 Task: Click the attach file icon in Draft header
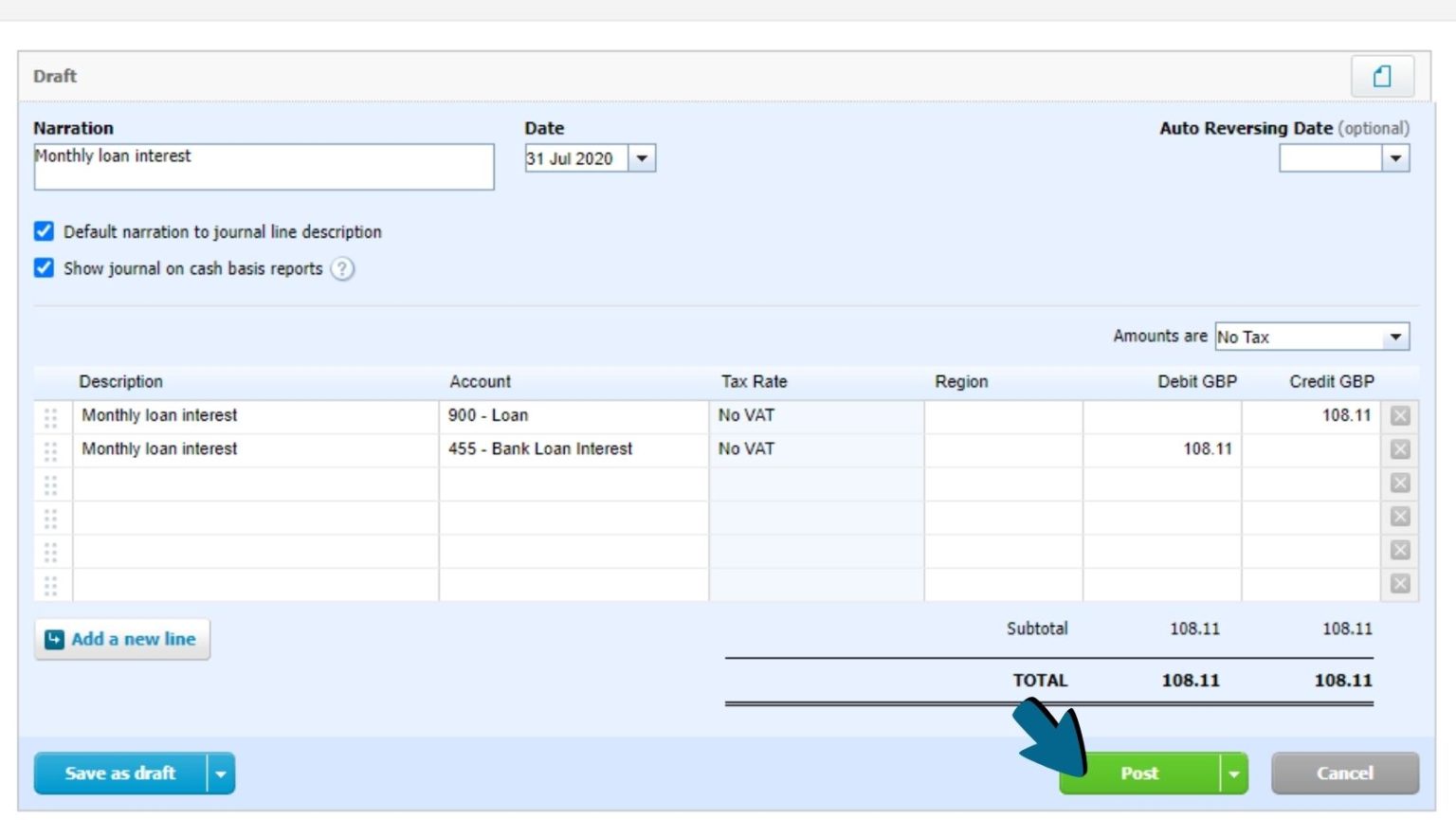coord(1382,76)
